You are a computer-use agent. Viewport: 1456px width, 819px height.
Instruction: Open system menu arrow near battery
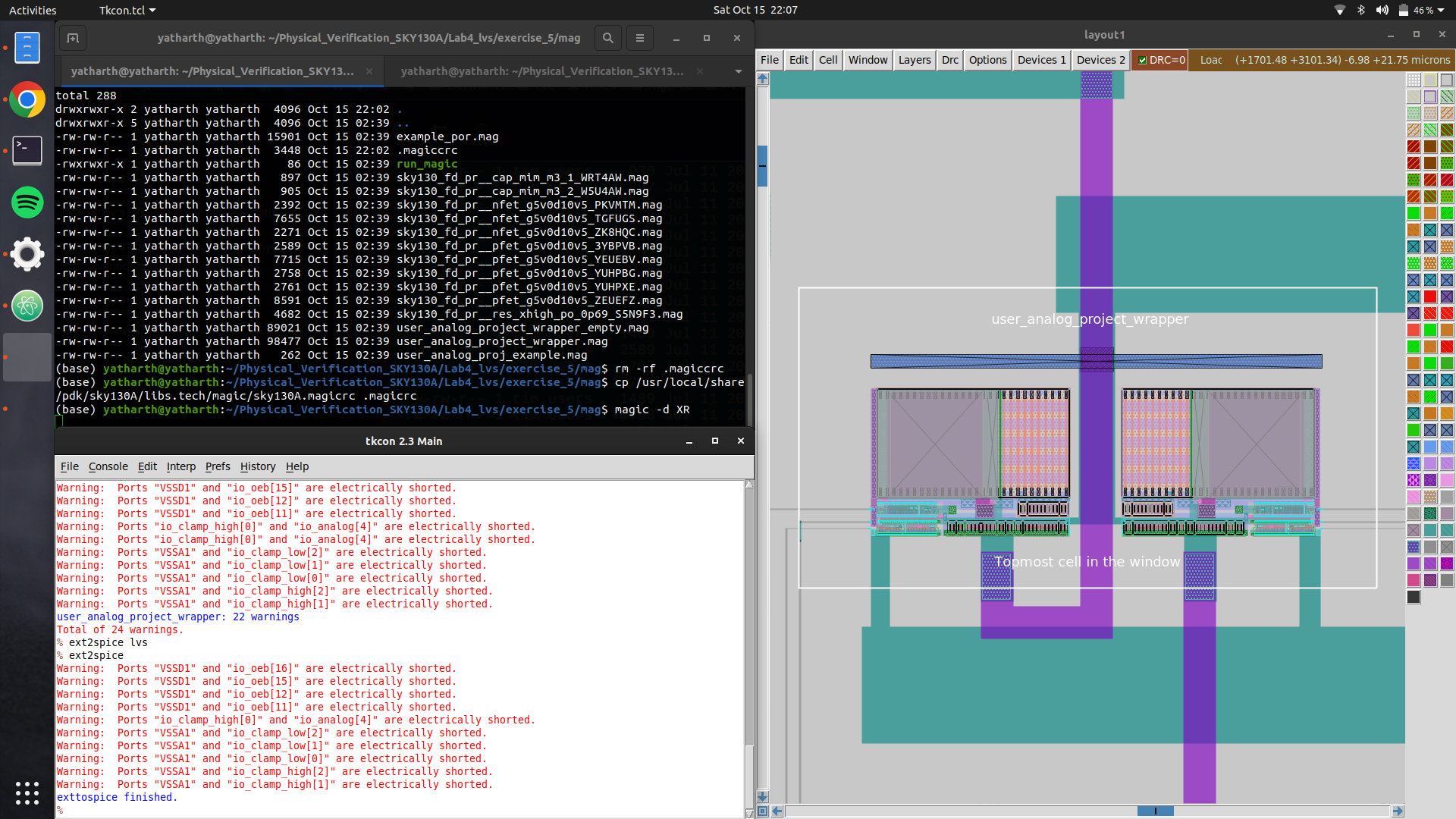[1442, 10]
